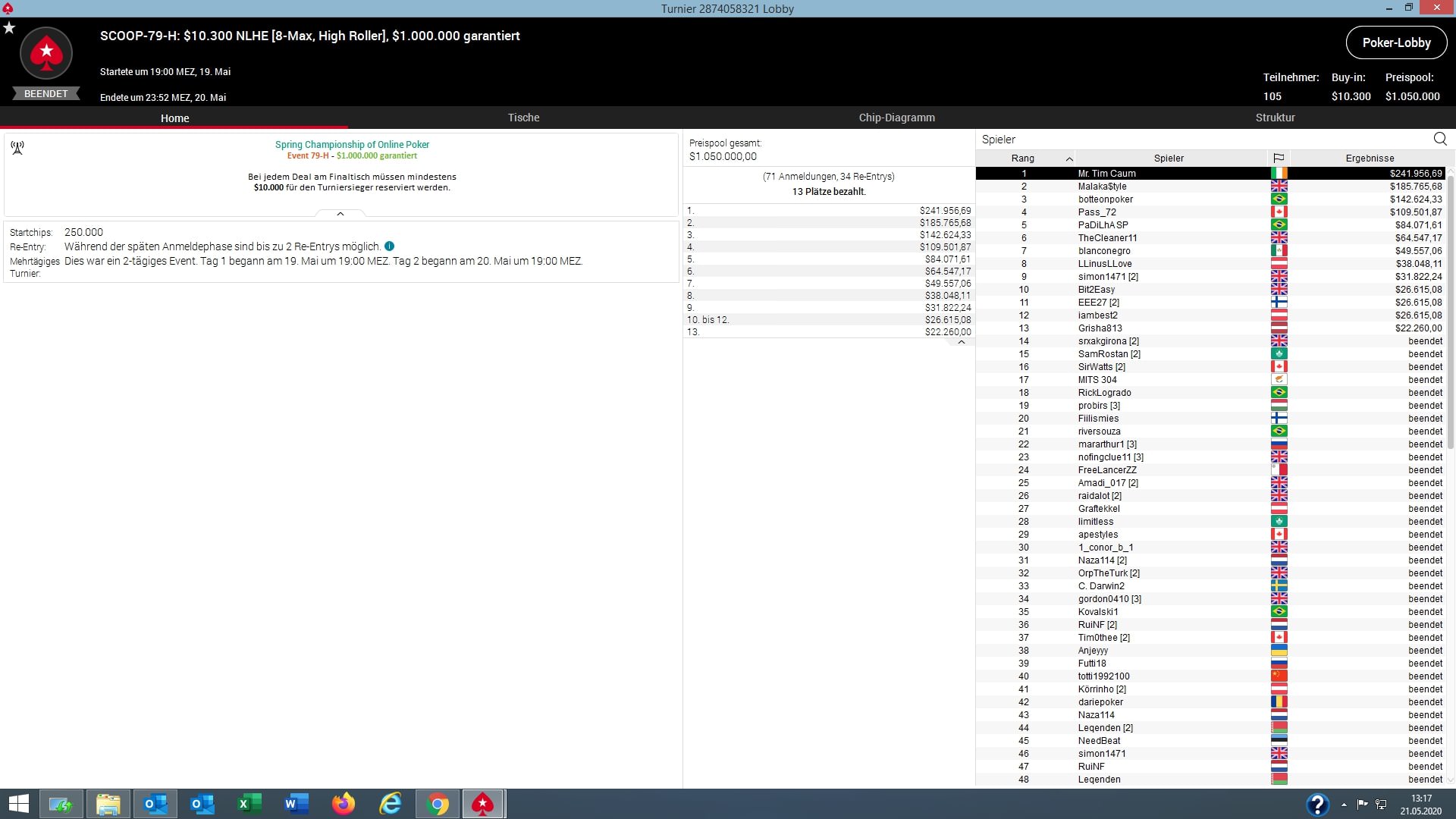Click the favorite star icon

click(x=9, y=28)
